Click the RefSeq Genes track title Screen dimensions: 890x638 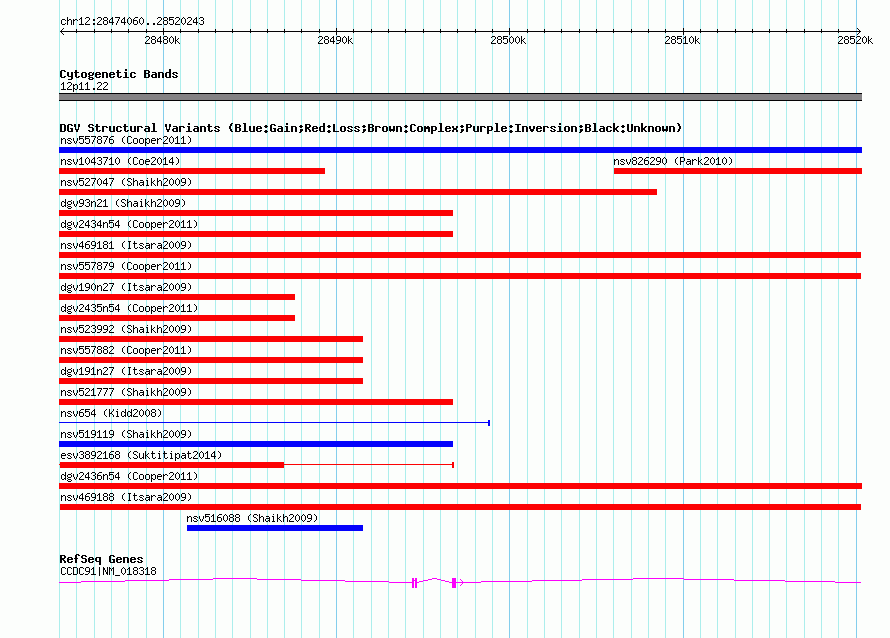(x=101, y=559)
